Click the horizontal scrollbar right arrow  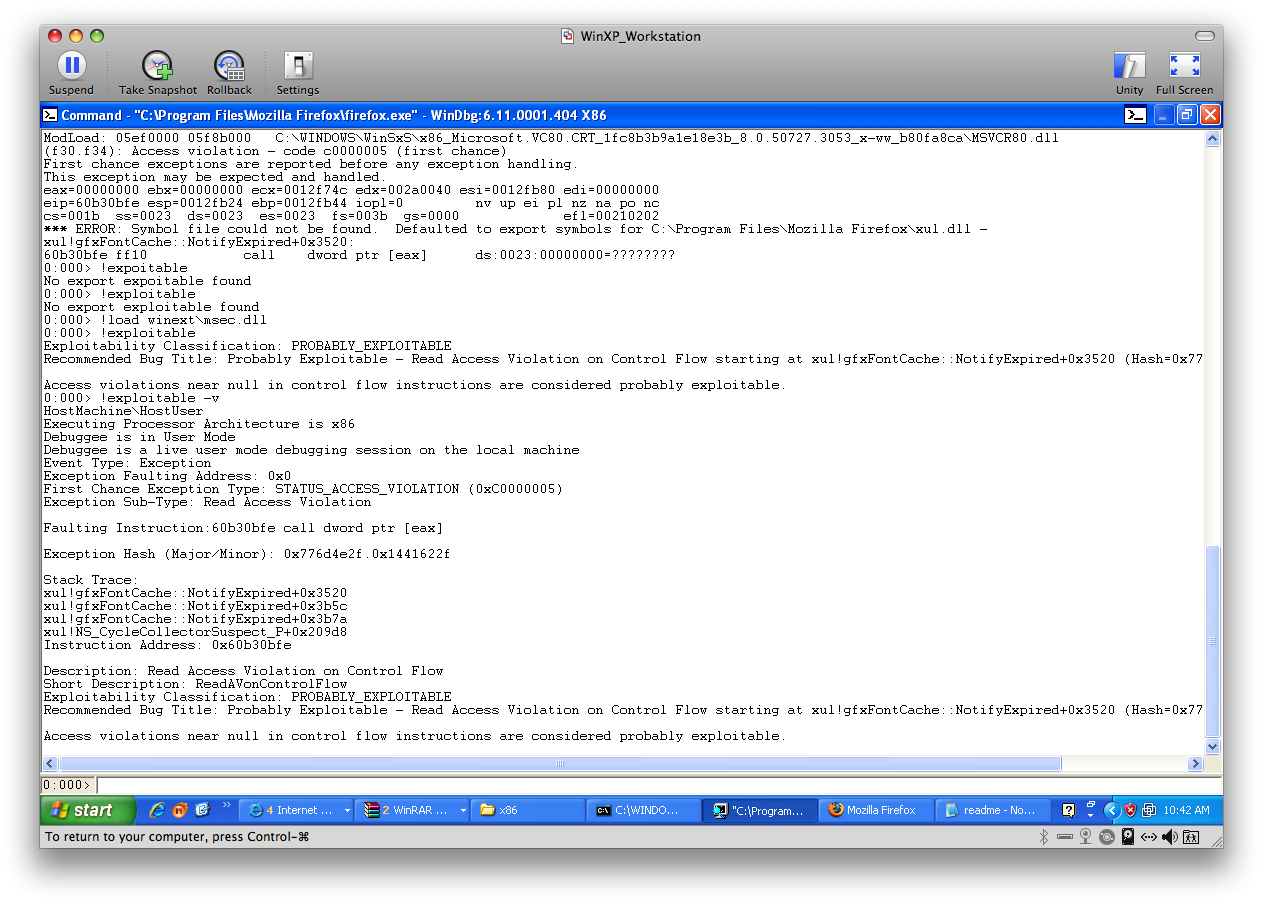1195,764
